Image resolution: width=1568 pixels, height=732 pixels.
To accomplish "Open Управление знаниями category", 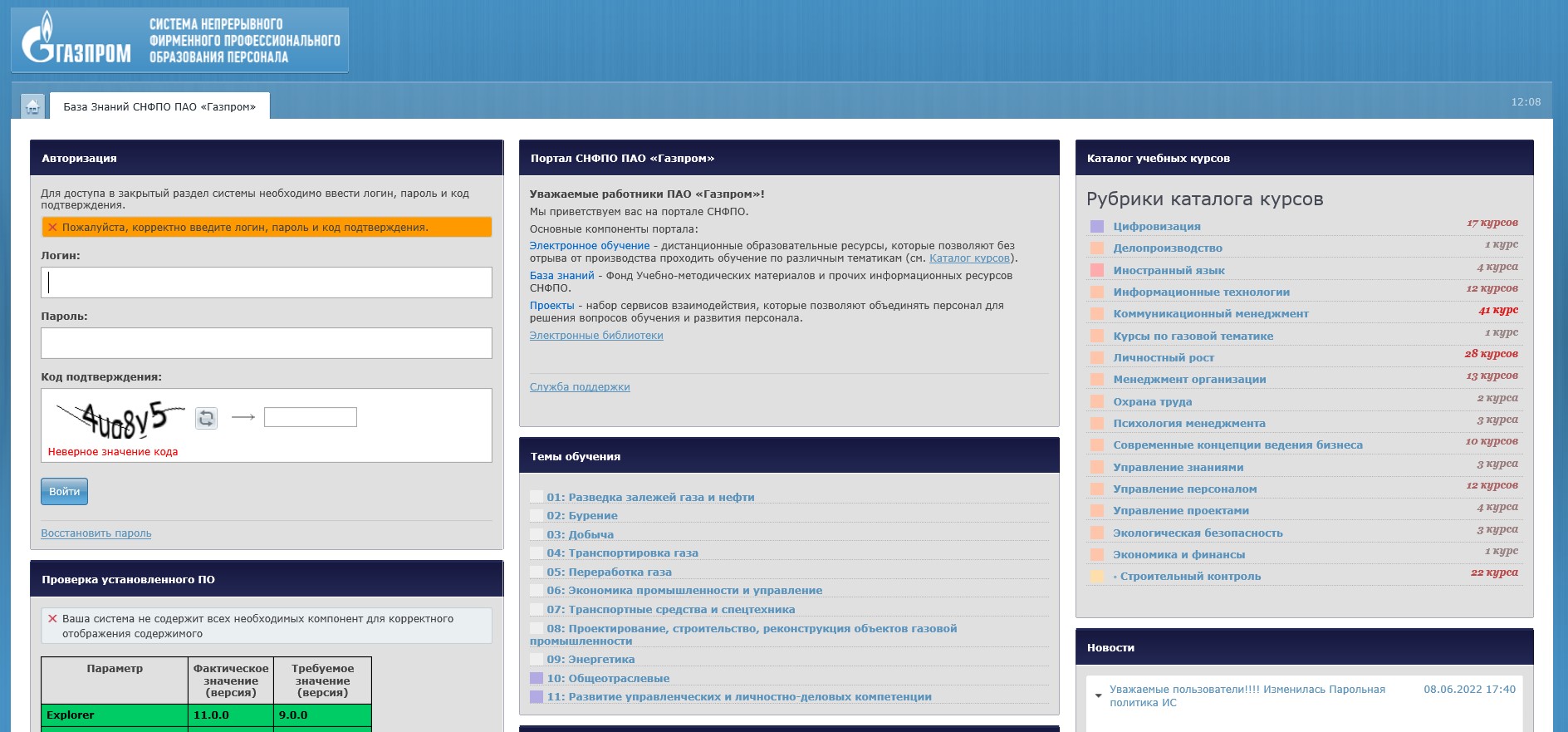I will (1178, 468).
